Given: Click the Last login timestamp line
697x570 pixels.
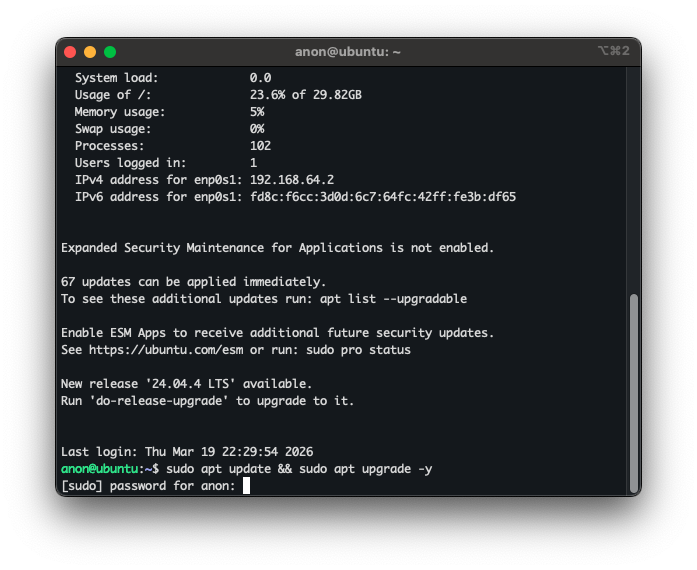Looking at the screenshot, I should 187,452.
